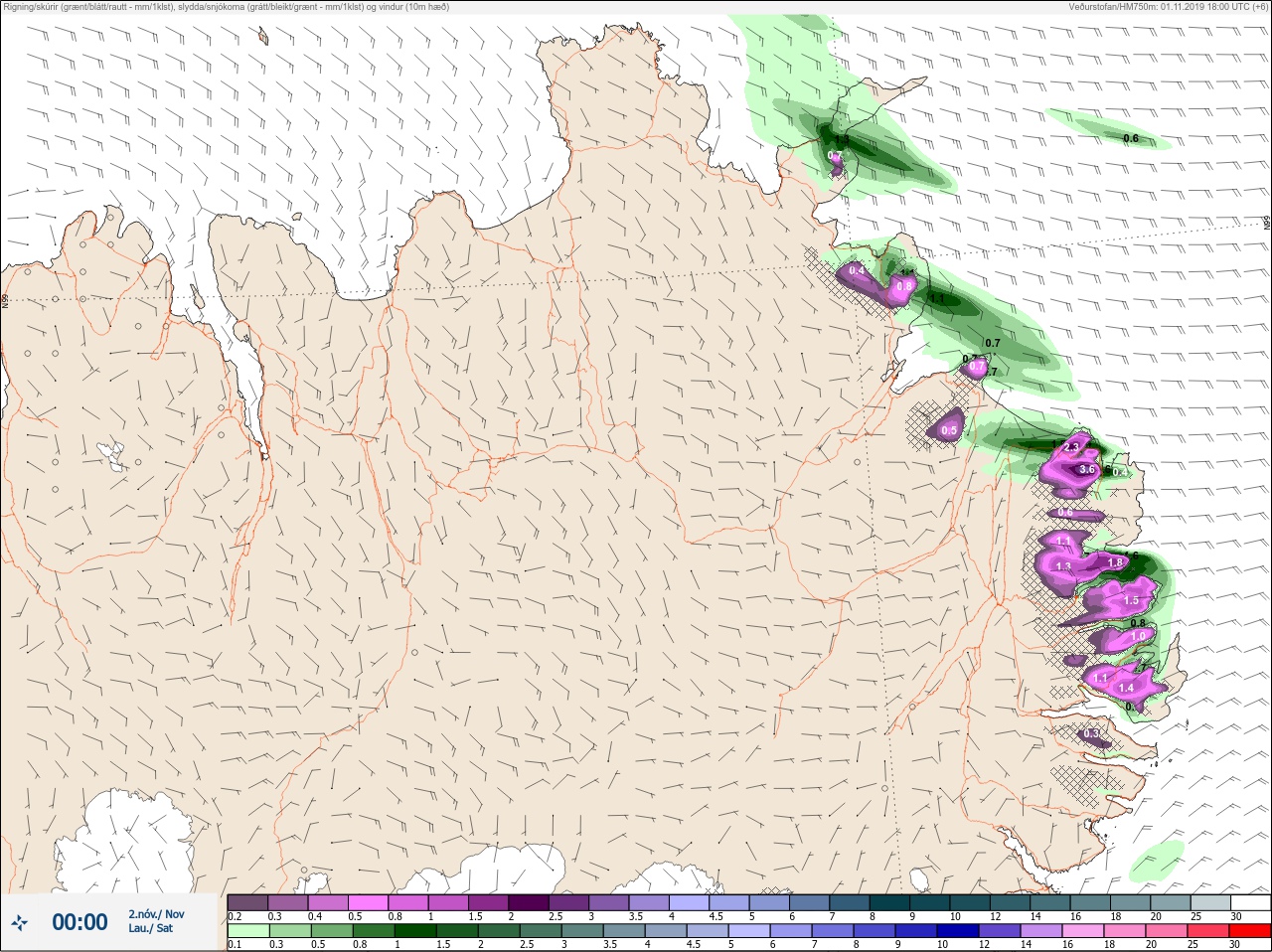The image size is (1272, 952).
Task: Click the 'Lau./ Sat' weekday label
Action: (x=150, y=928)
